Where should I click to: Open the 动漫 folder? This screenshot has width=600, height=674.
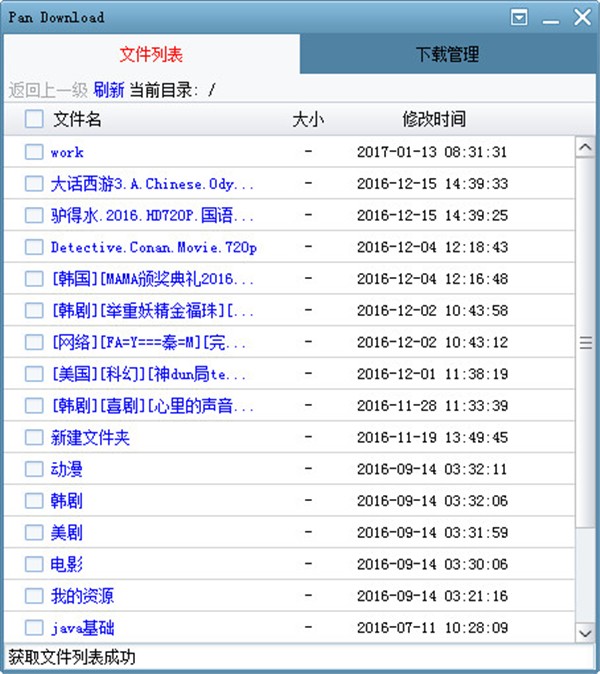pos(66,469)
